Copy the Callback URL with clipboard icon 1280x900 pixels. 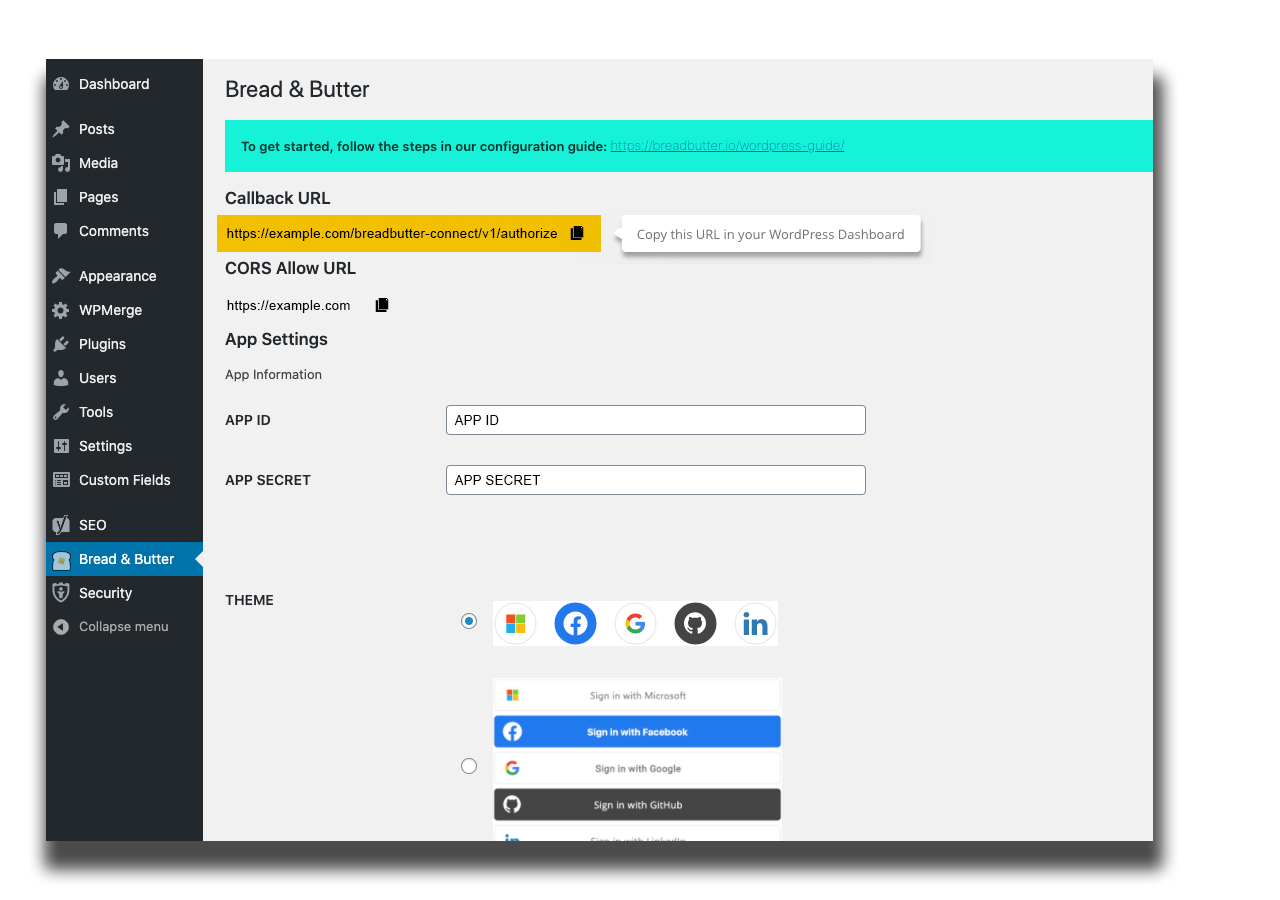[x=577, y=233]
